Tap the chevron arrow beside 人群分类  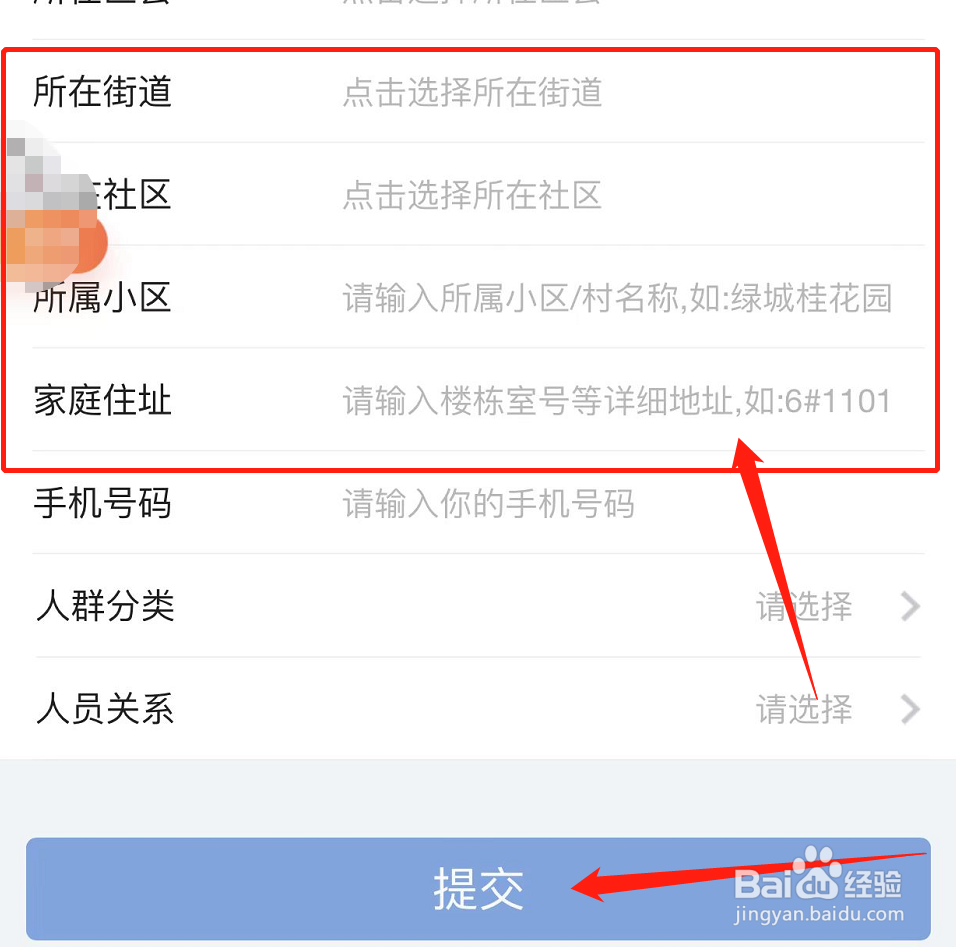(x=910, y=606)
